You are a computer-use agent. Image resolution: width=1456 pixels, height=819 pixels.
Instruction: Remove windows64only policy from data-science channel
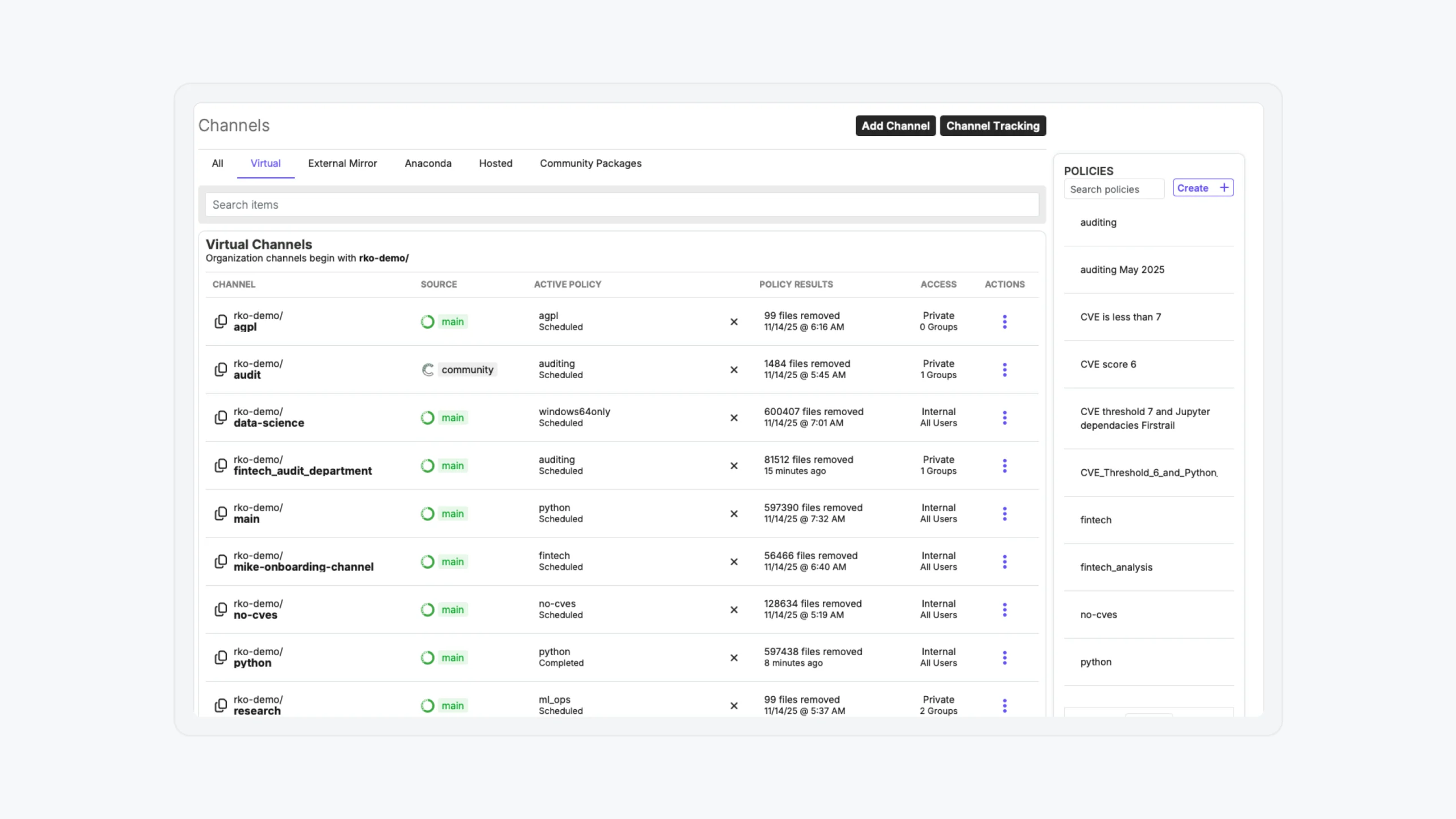click(x=734, y=418)
